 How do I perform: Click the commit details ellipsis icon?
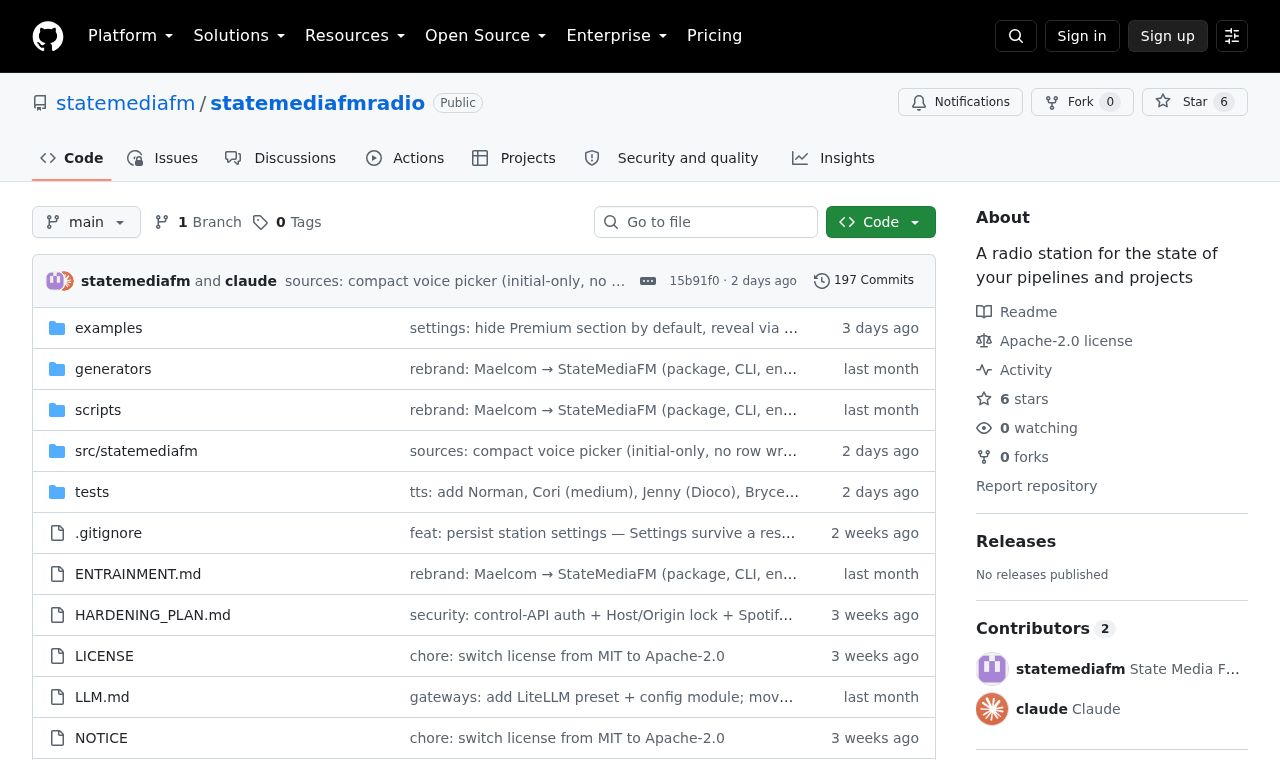pos(648,281)
